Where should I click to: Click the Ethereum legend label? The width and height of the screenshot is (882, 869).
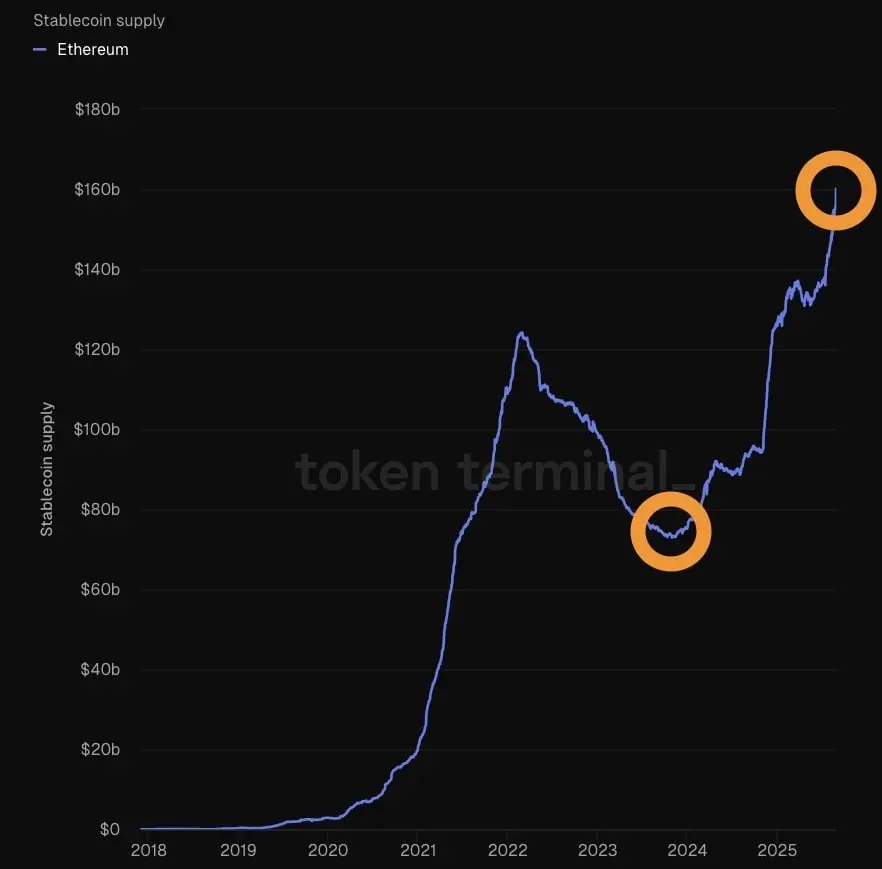tap(93, 49)
